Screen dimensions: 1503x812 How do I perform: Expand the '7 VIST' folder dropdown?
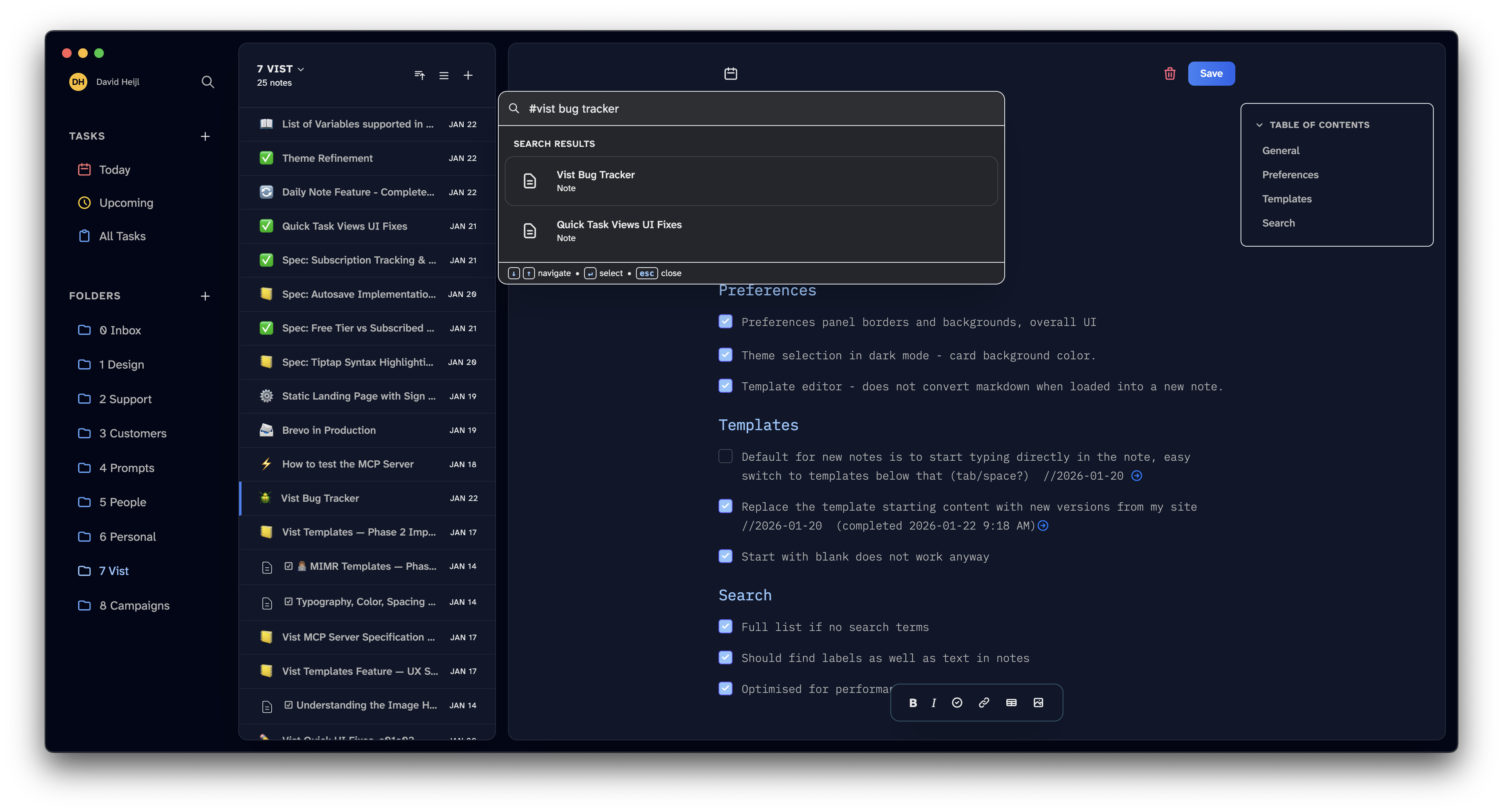coord(301,69)
